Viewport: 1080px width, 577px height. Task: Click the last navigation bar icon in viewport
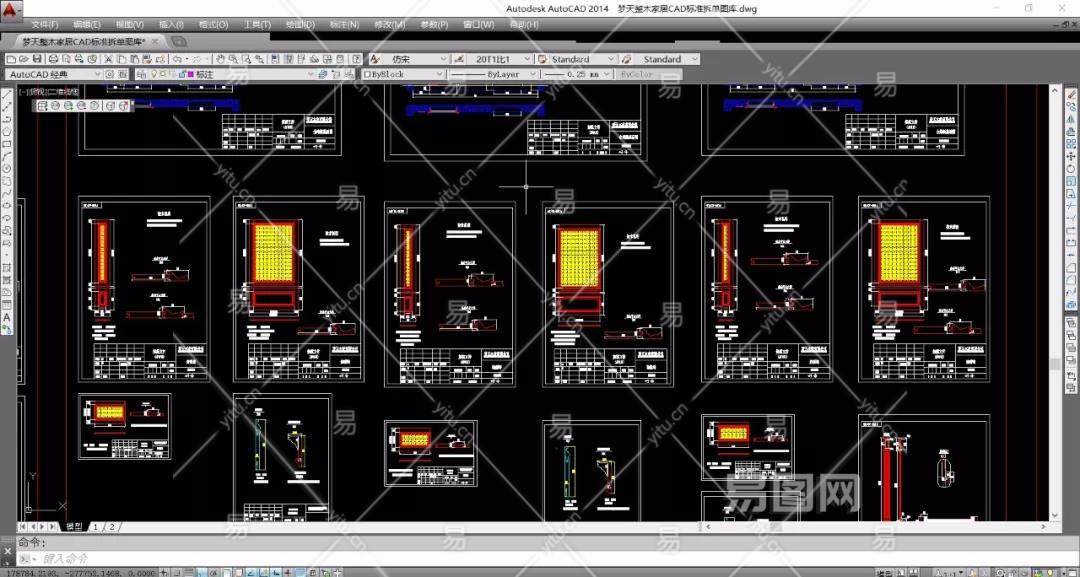[124, 105]
